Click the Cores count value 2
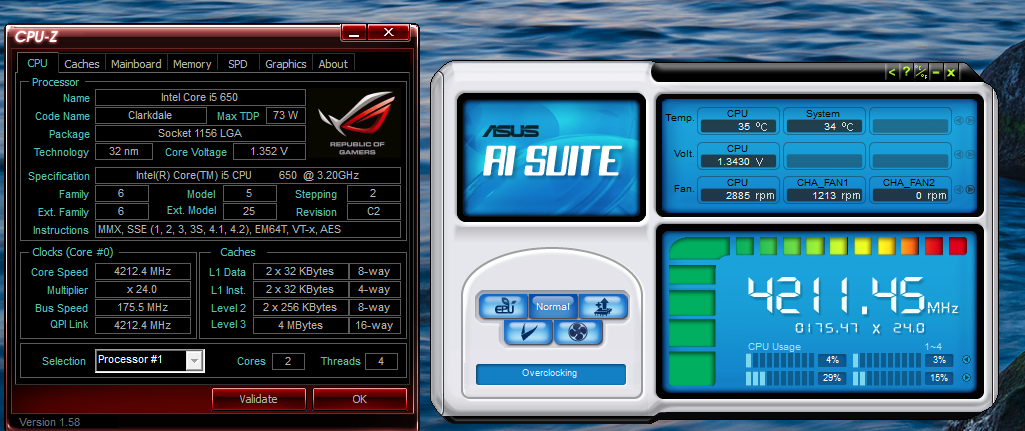The image size is (1025, 431). coord(288,361)
